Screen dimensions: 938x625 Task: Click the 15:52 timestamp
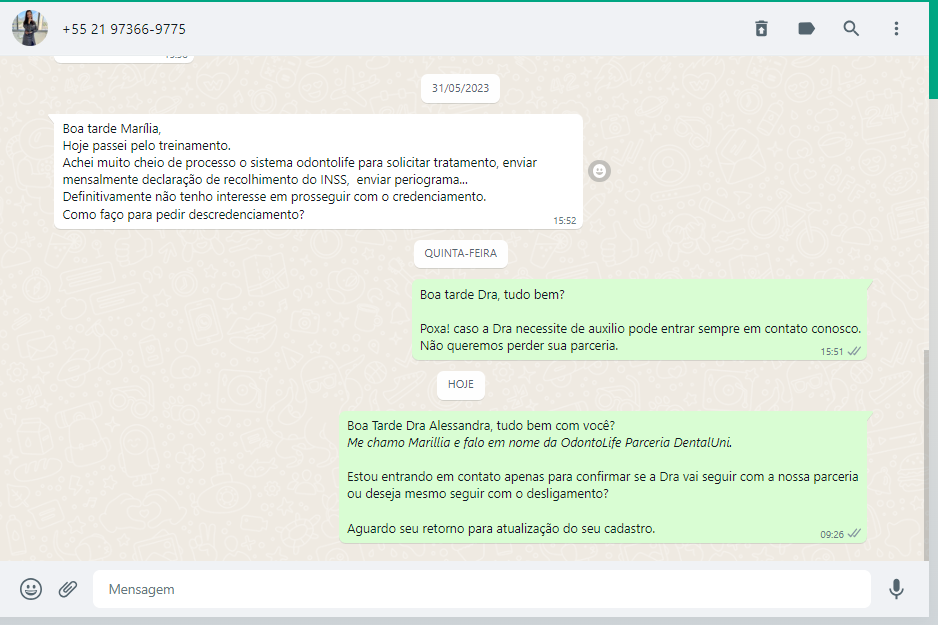564,221
